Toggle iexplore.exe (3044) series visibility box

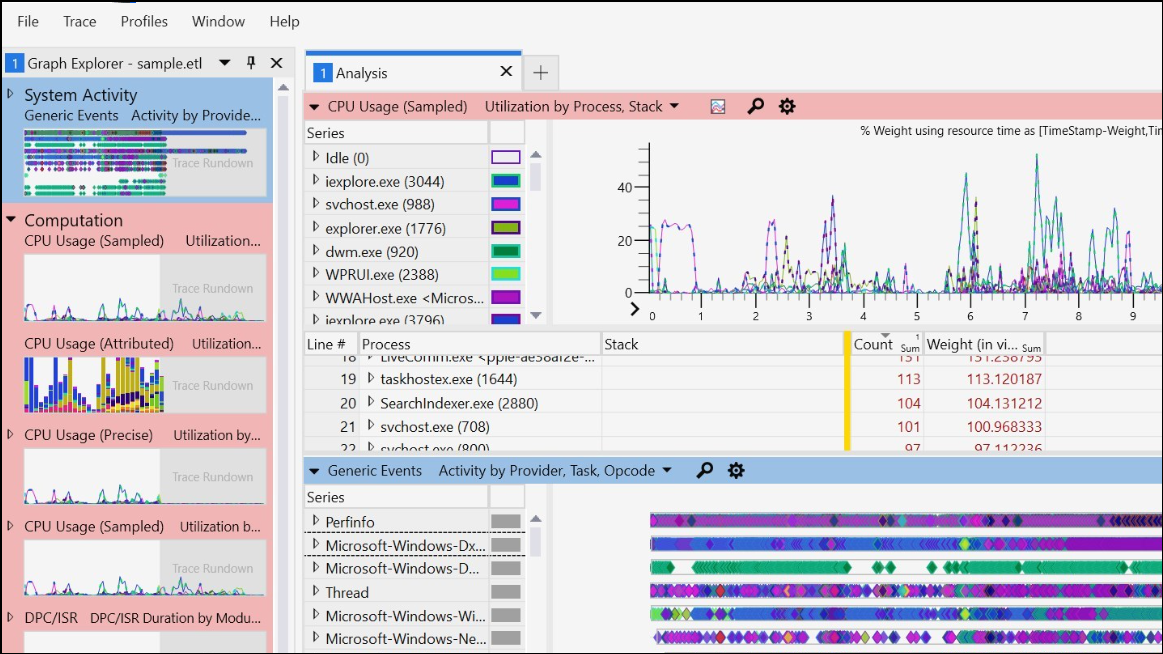point(506,181)
